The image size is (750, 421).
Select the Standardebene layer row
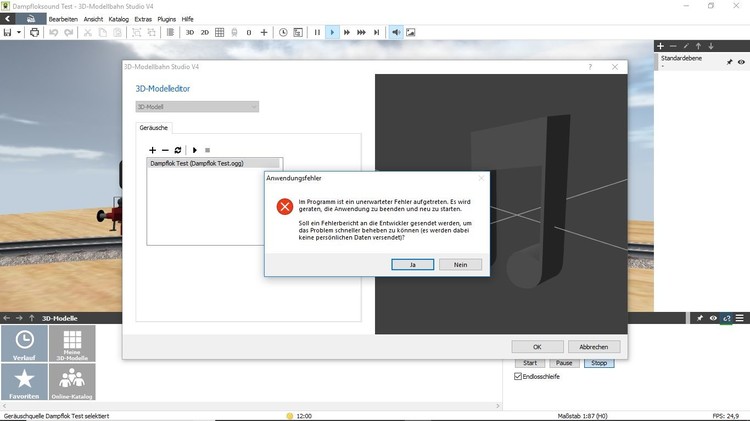702,62
